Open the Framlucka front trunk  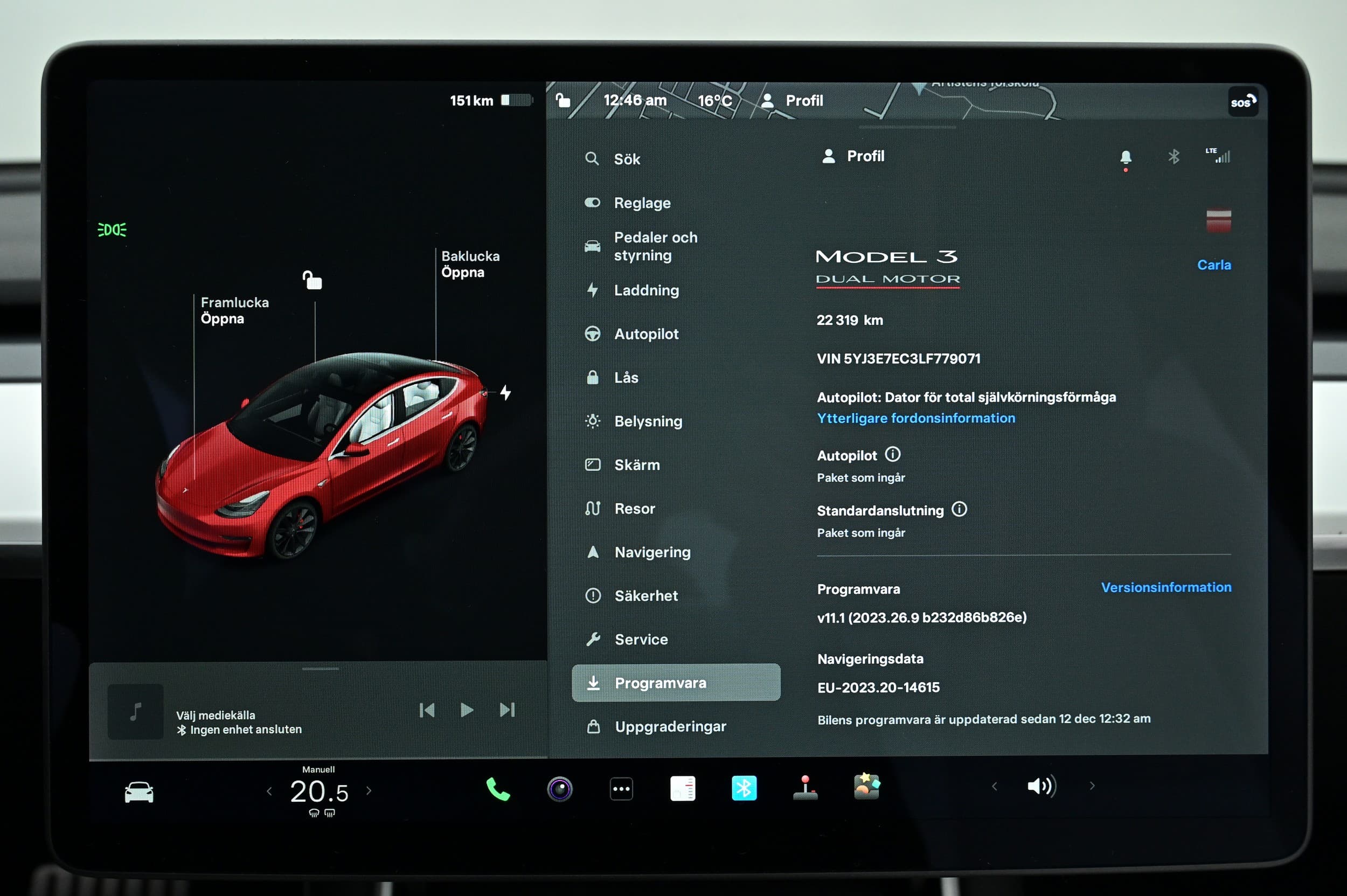click(x=234, y=310)
